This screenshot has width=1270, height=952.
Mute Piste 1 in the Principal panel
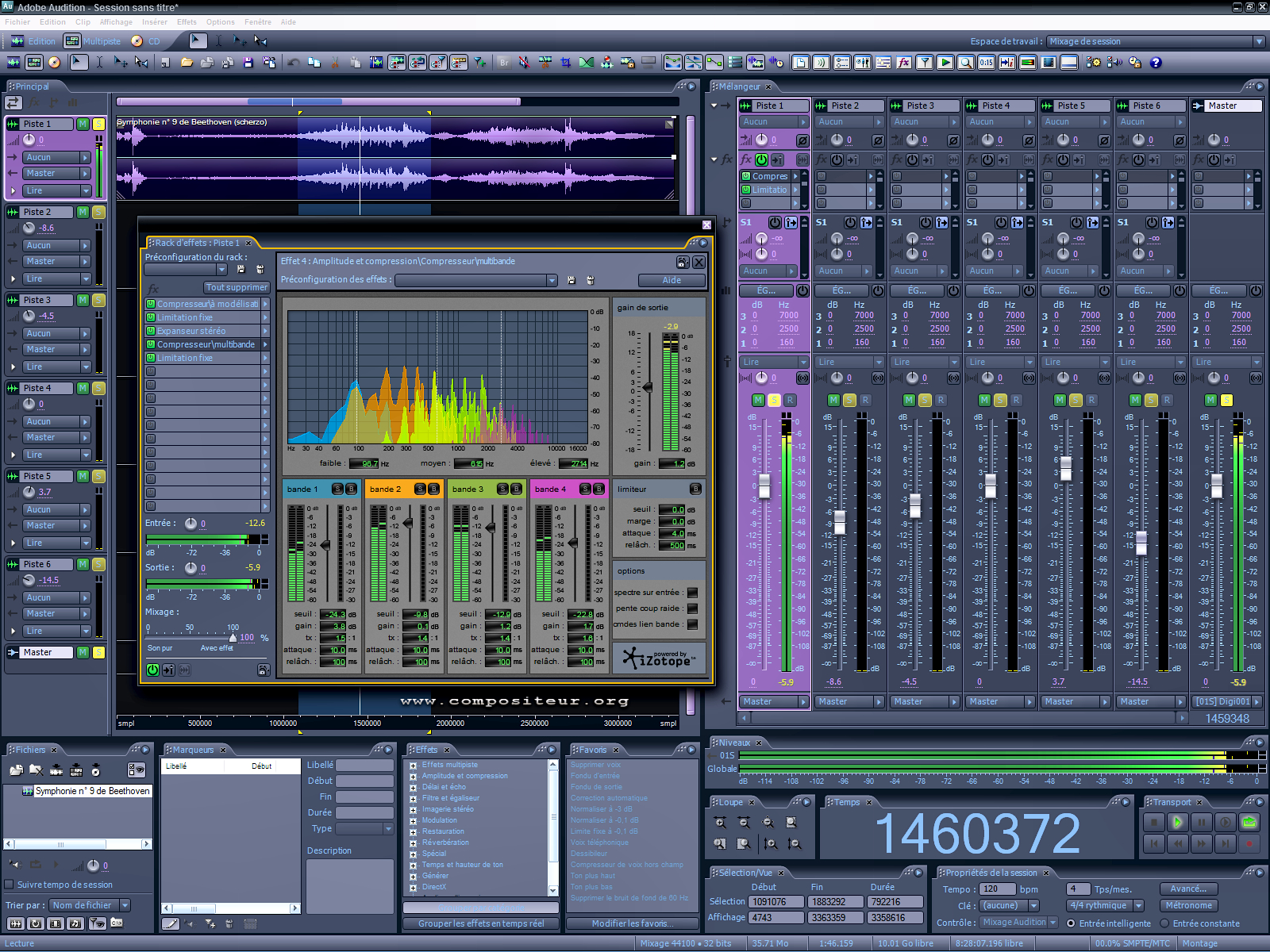coord(83,124)
